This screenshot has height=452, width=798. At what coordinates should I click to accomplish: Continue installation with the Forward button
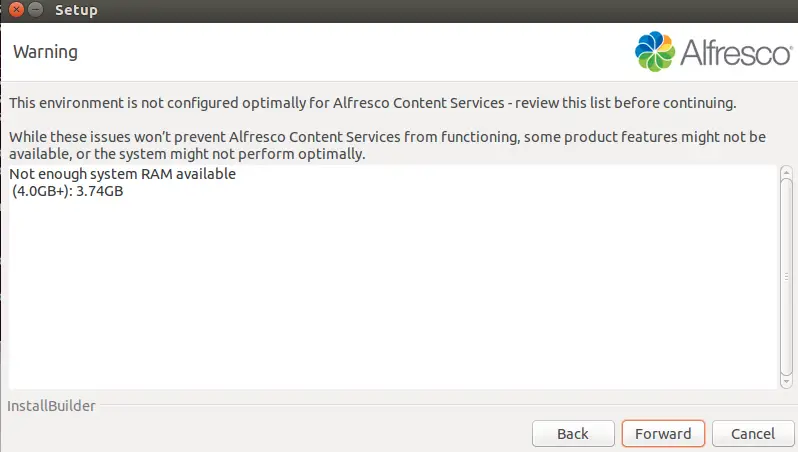pos(663,434)
